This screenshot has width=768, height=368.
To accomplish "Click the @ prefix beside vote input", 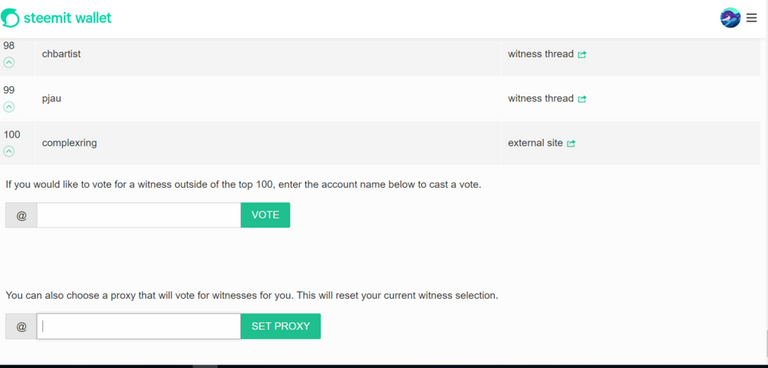I will pyautogui.click(x=21, y=215).
